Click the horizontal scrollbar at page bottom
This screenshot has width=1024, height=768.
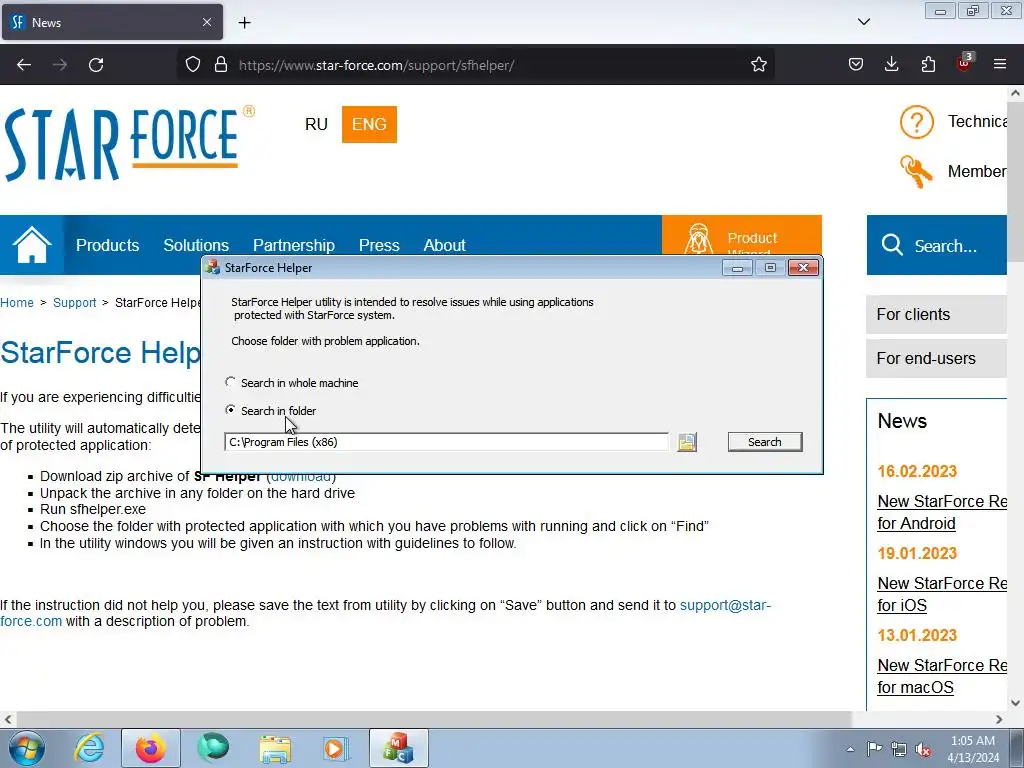click(x=433, y=719)
